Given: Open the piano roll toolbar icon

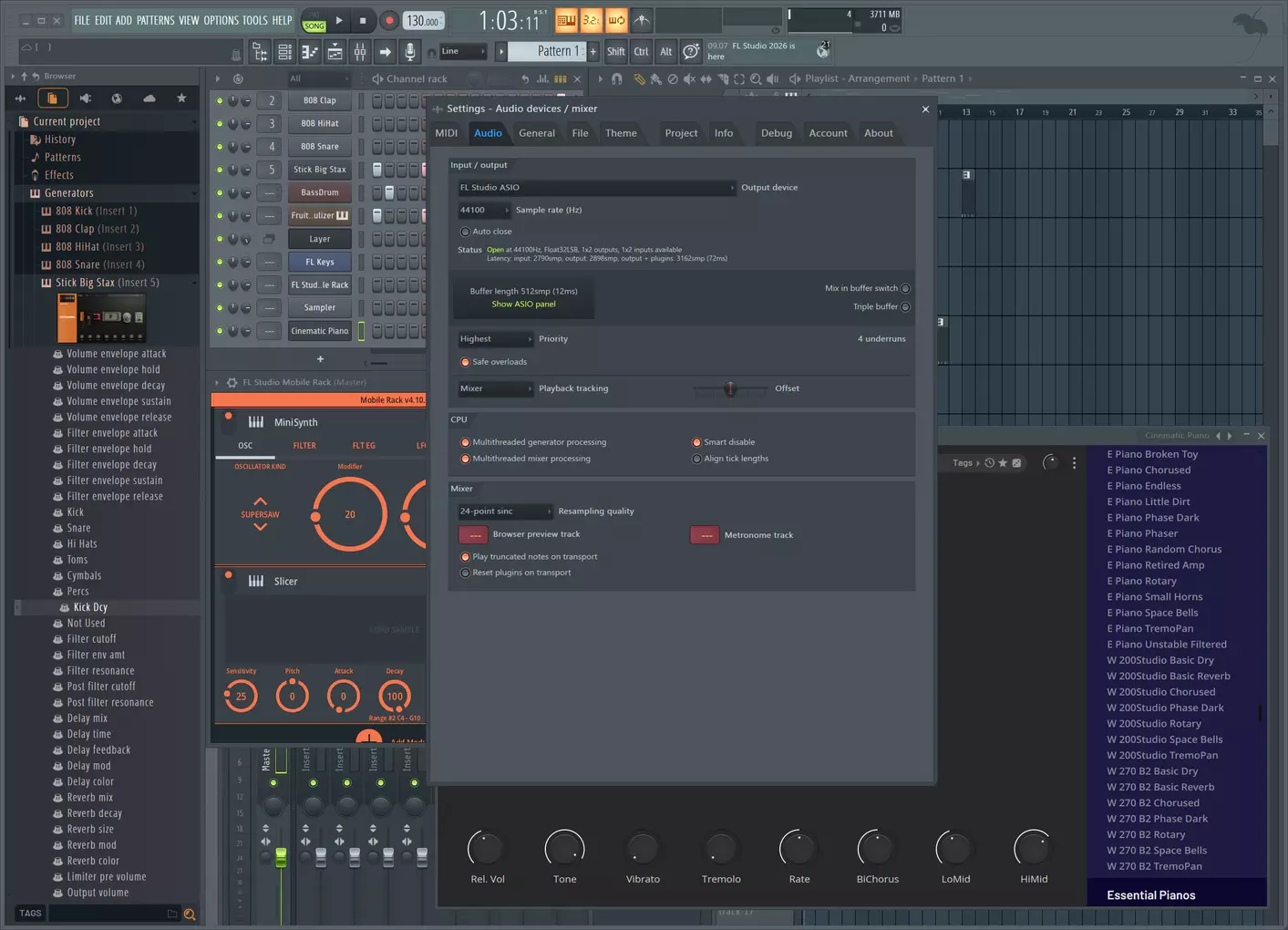Looking at the screenshot, I should pyautogui.click(x=310, y=52).
